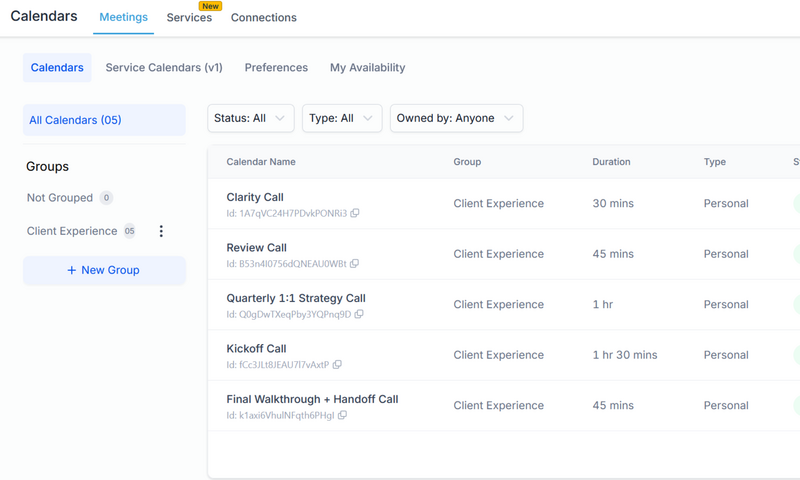
Task: Select the Not Grouped group
Action: click(60, 198)
